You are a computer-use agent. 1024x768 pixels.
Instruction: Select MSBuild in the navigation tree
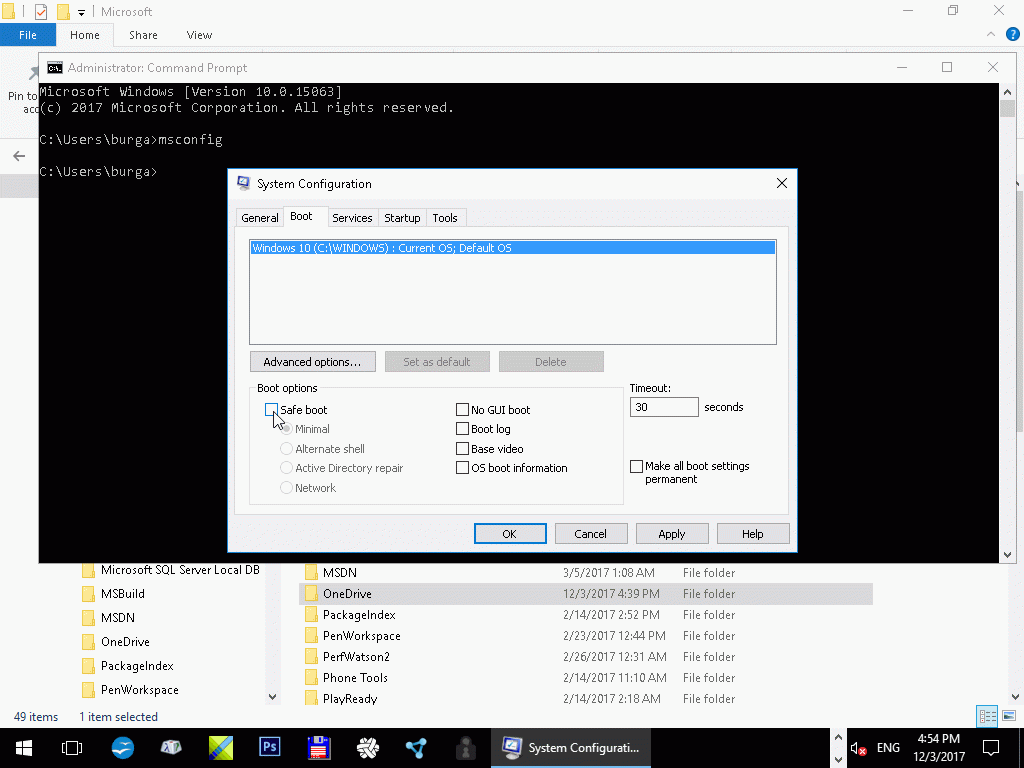pyautogui.click(x=123, y=594)
